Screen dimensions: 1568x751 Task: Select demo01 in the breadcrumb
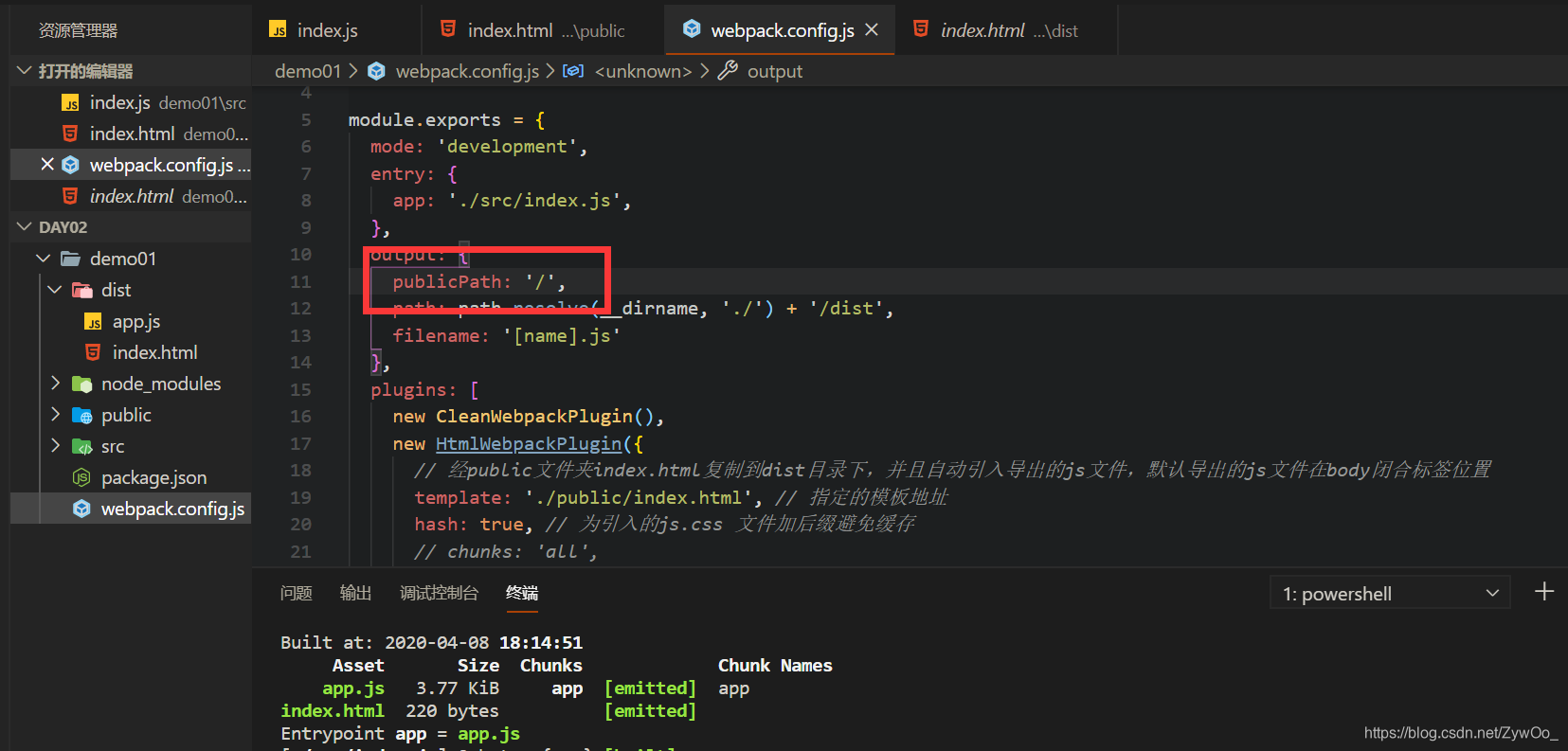[307, 71]
